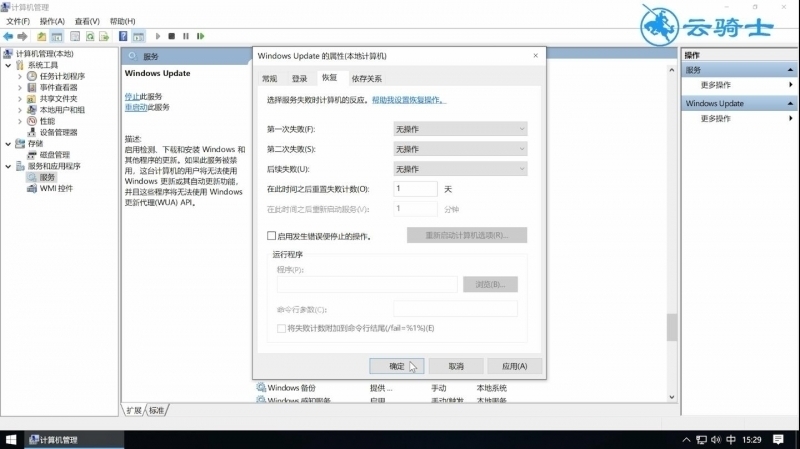800x449 pixels.
Task: Collapse the 系统工具 tree node
Action: [x=8, y=65]
